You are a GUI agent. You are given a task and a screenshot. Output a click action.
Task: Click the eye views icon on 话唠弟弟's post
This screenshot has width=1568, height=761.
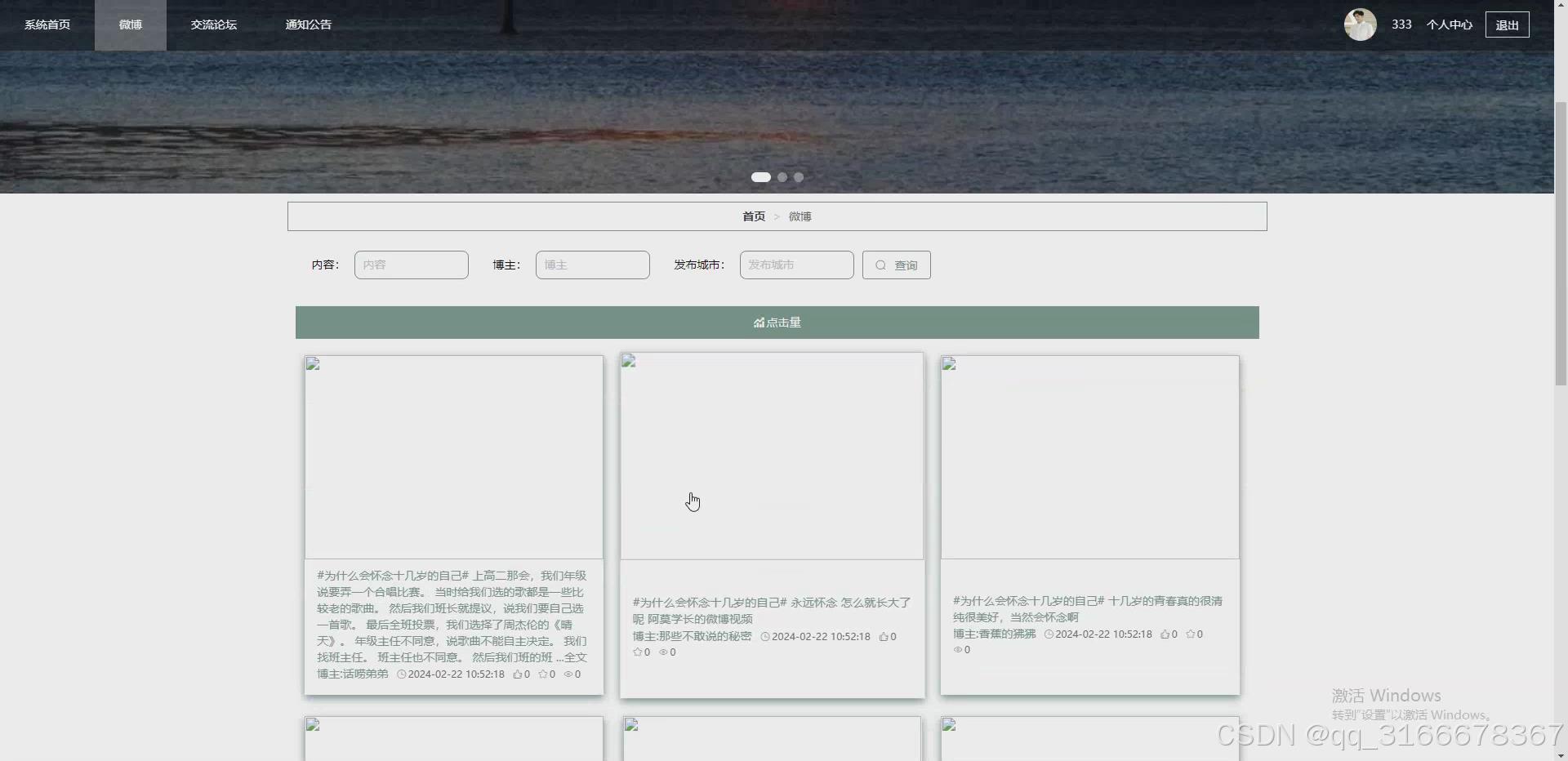coord(568,674)
